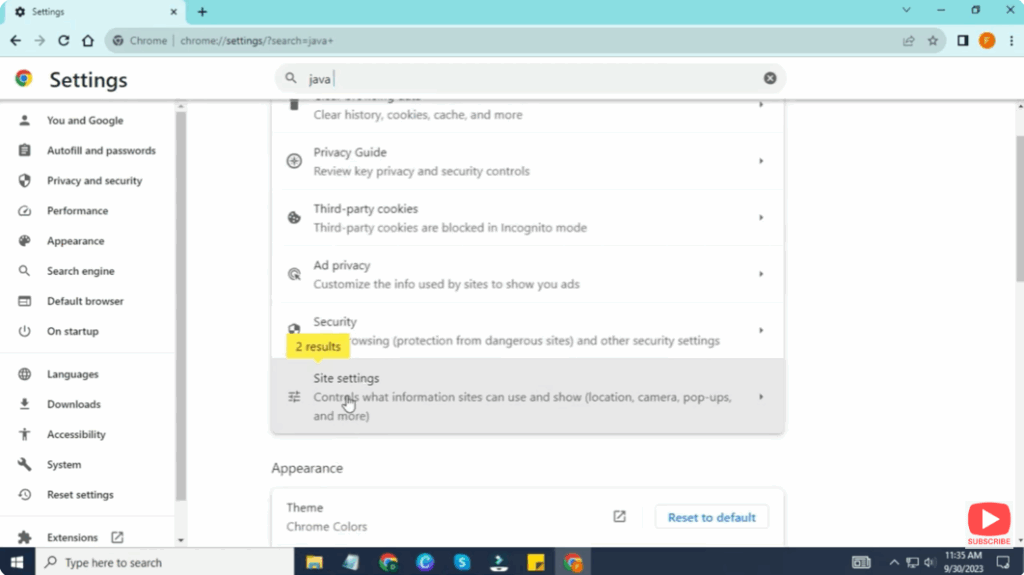
Task: Select Privacy and security in sidebar
Action: point(94,181)
